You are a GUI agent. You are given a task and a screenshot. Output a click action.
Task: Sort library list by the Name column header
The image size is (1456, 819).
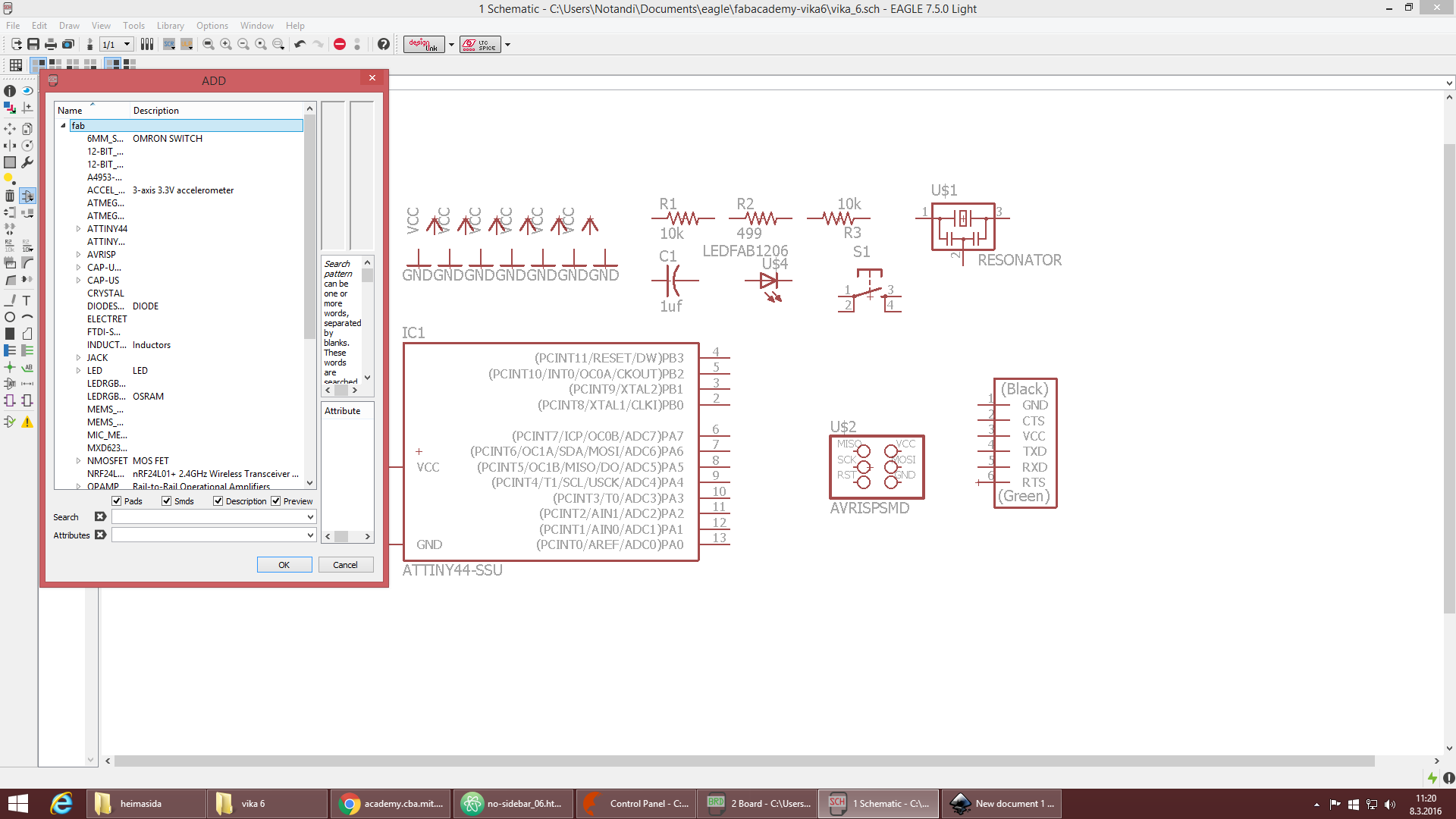[91, 110]
